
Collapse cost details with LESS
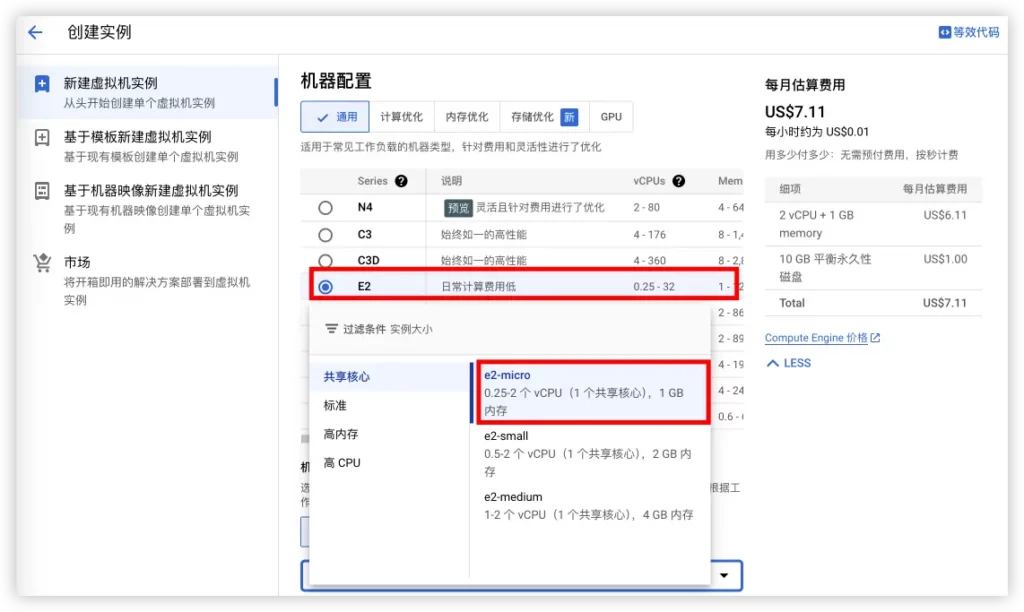(x=789, y=363)
